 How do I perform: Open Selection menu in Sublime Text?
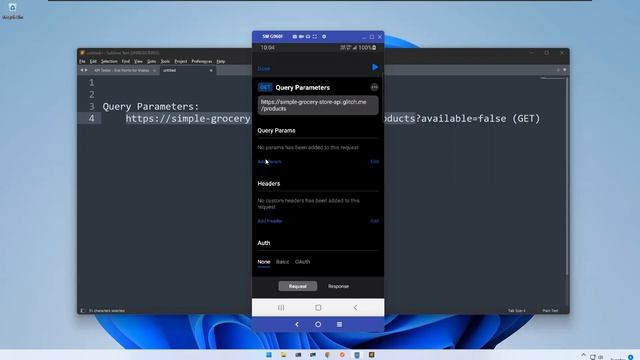point(109,61)
